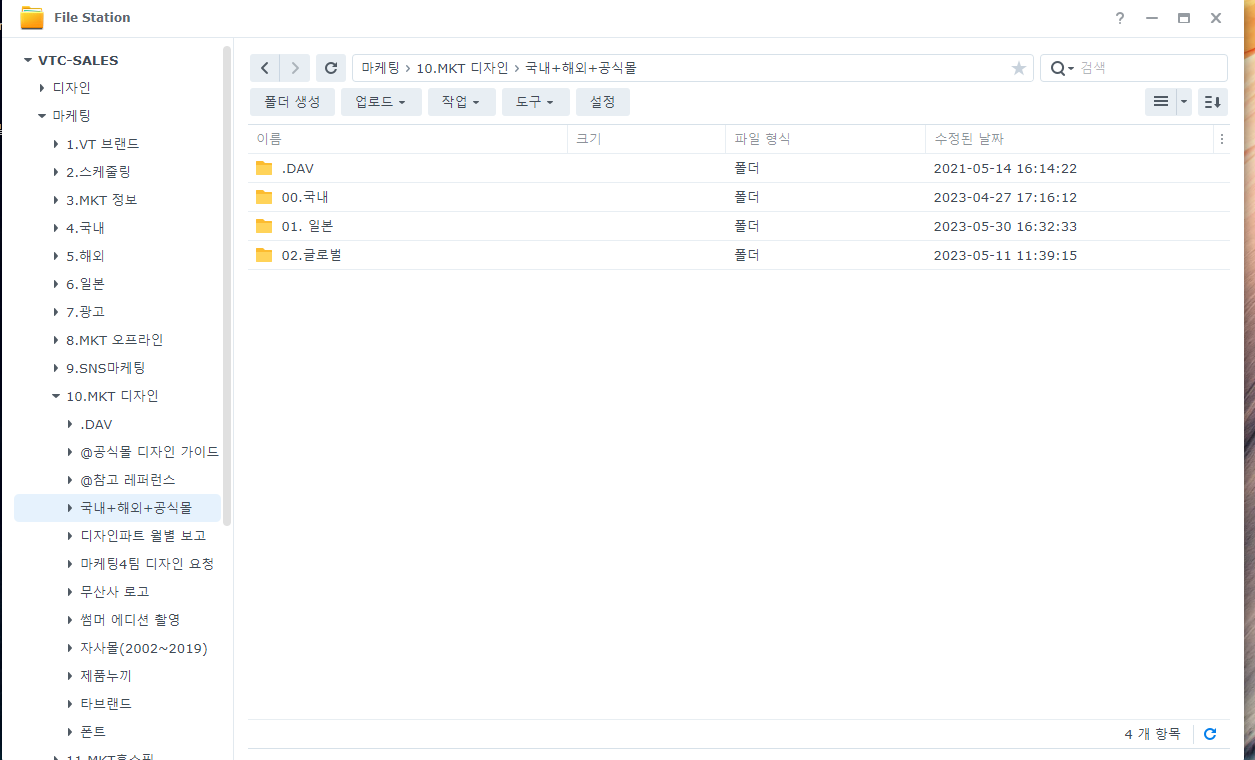Viewport: 1255px width, 760px height.
Task: Click the 폴더 생성 button
Action: tap(291, 101)
